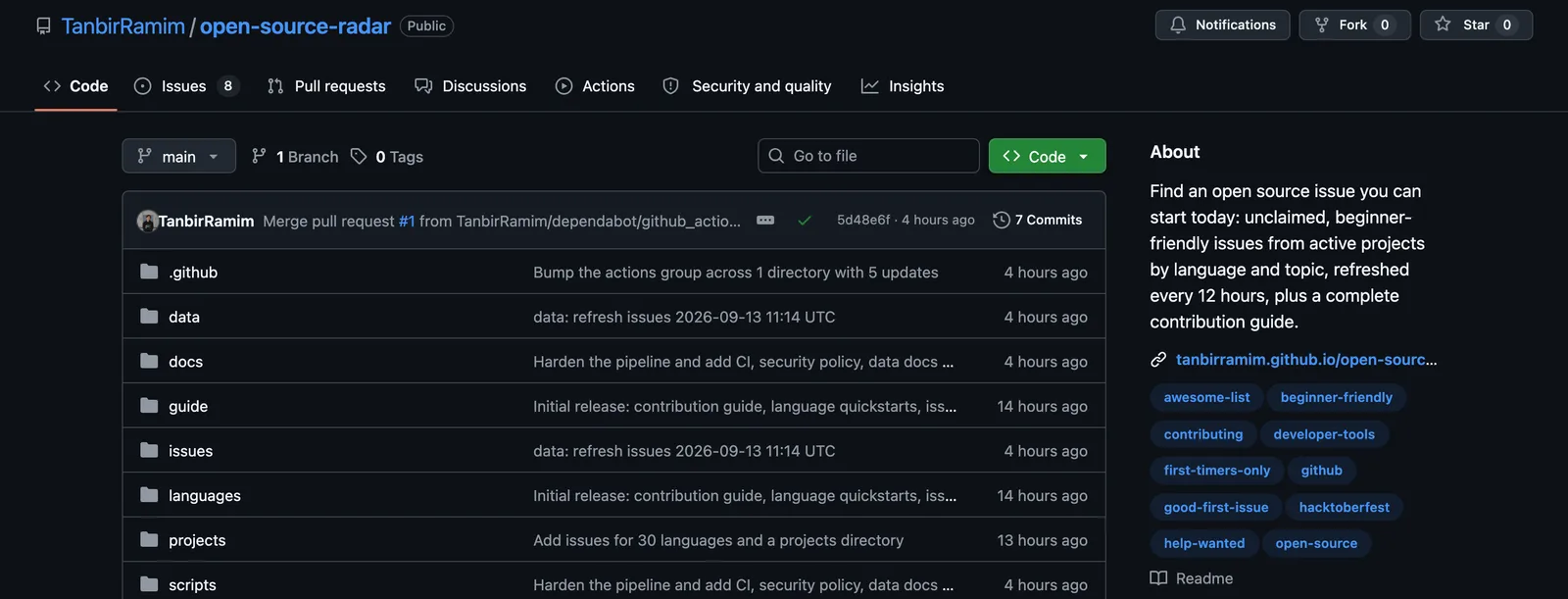Select the github topic tag
This screenshot has height=599, width=1568.
(x=1322, y=471)
